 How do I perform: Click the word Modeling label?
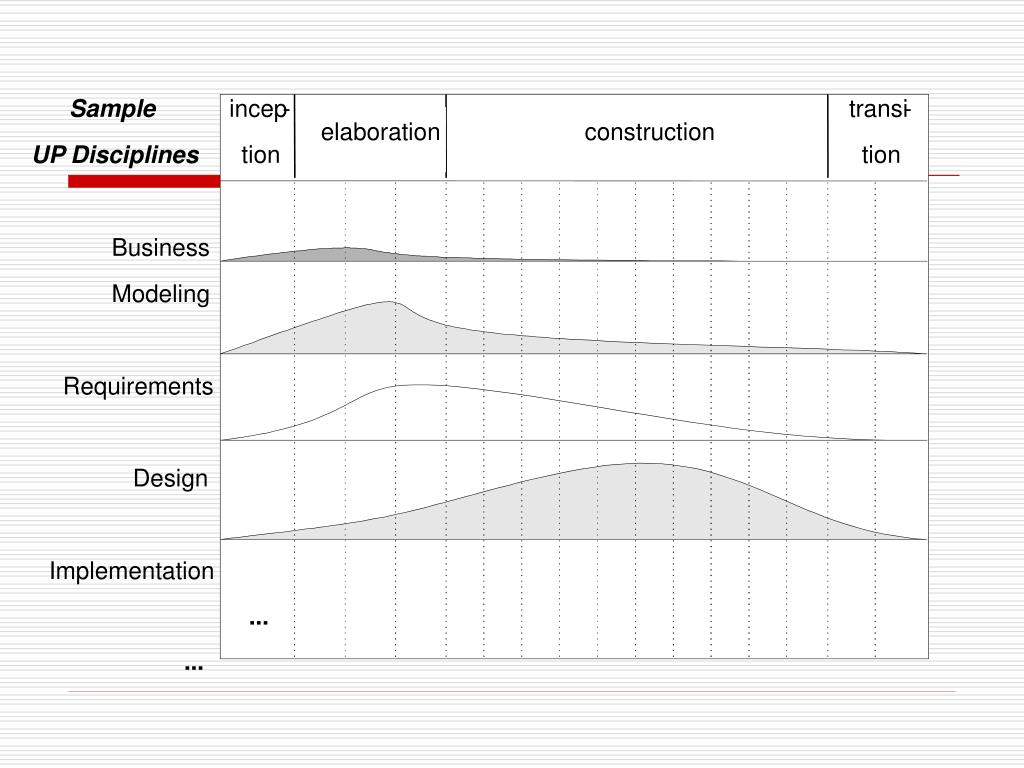coord(161,294)
